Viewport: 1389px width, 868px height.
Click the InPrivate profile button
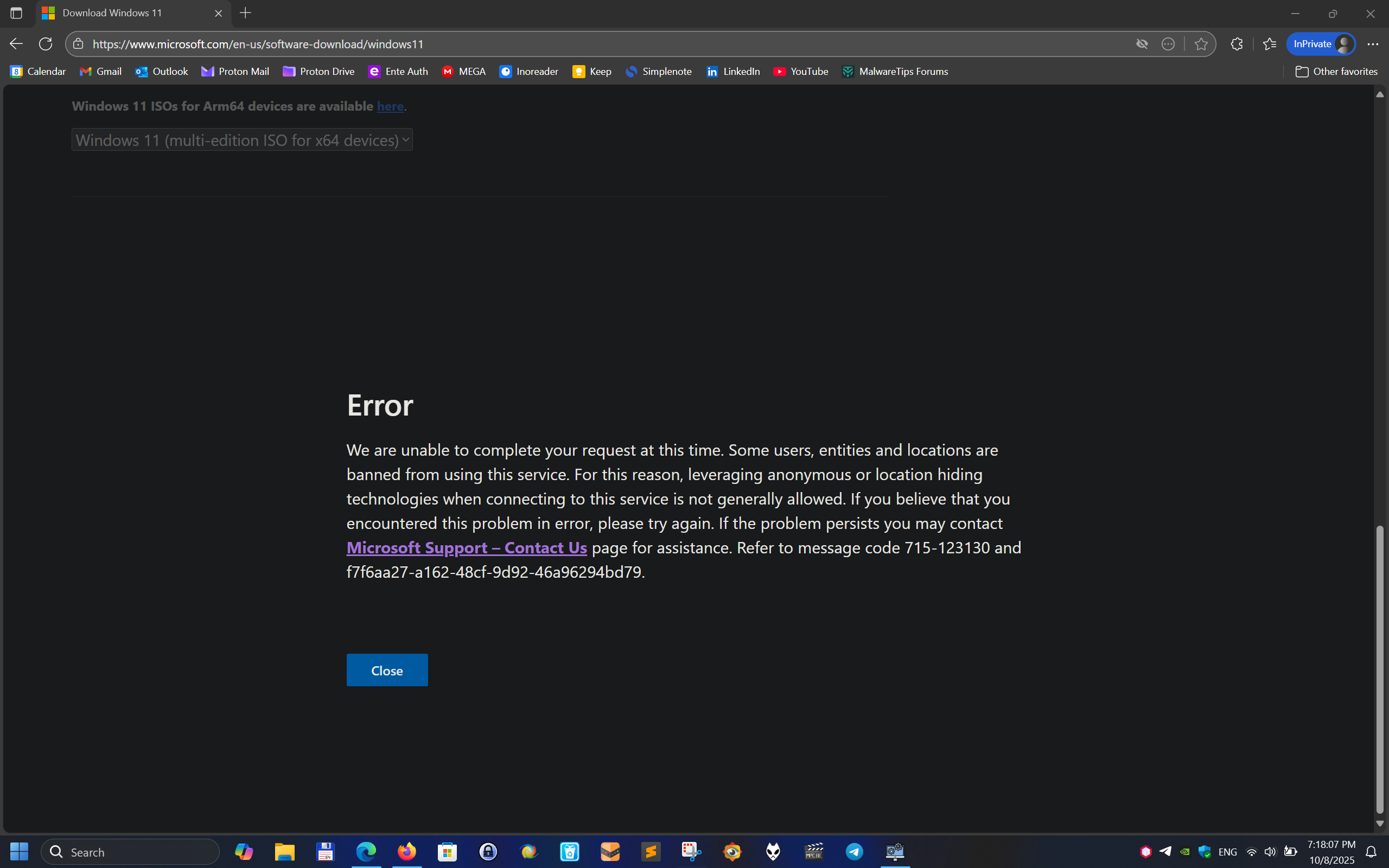1321,43
